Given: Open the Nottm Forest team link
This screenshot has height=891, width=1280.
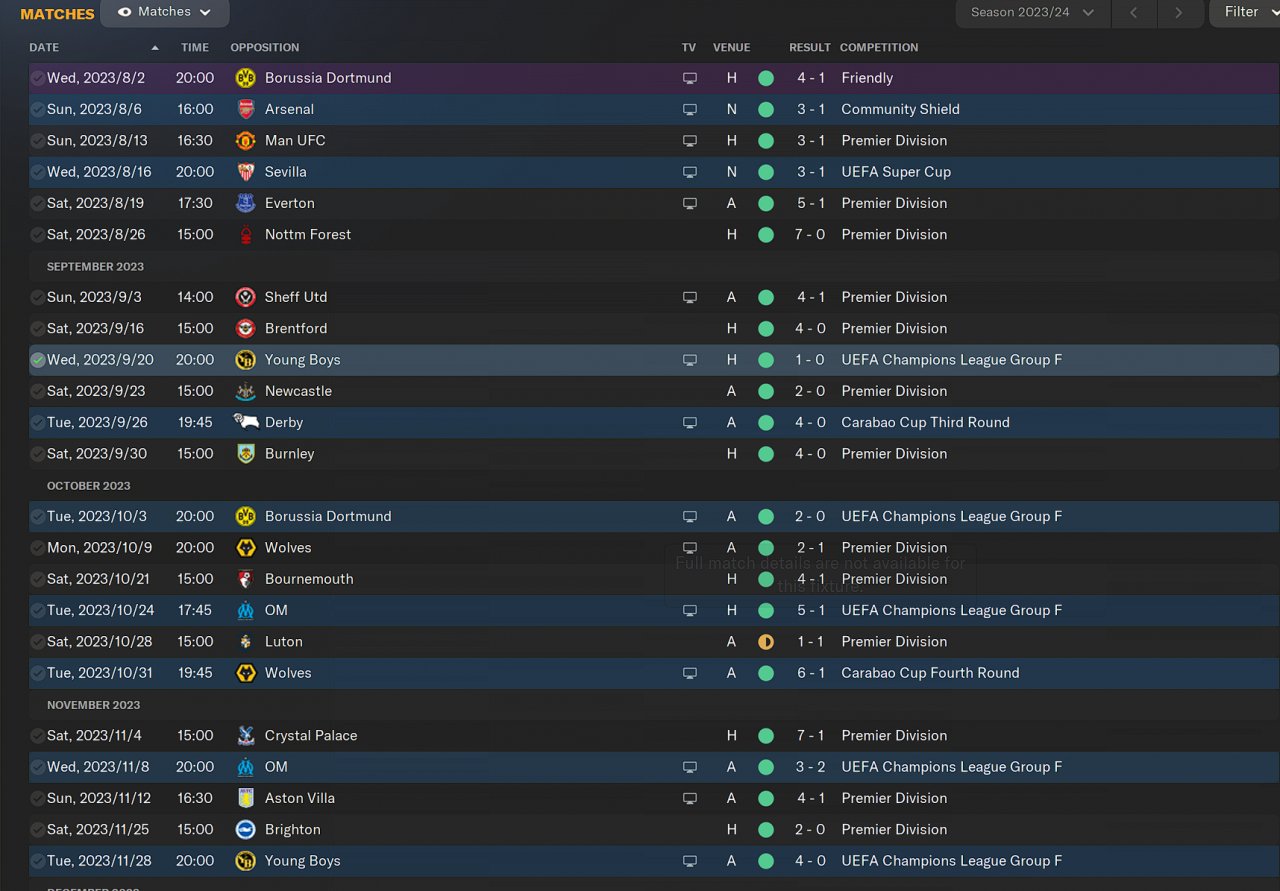Looking at the screenshot, I should 307,235.
